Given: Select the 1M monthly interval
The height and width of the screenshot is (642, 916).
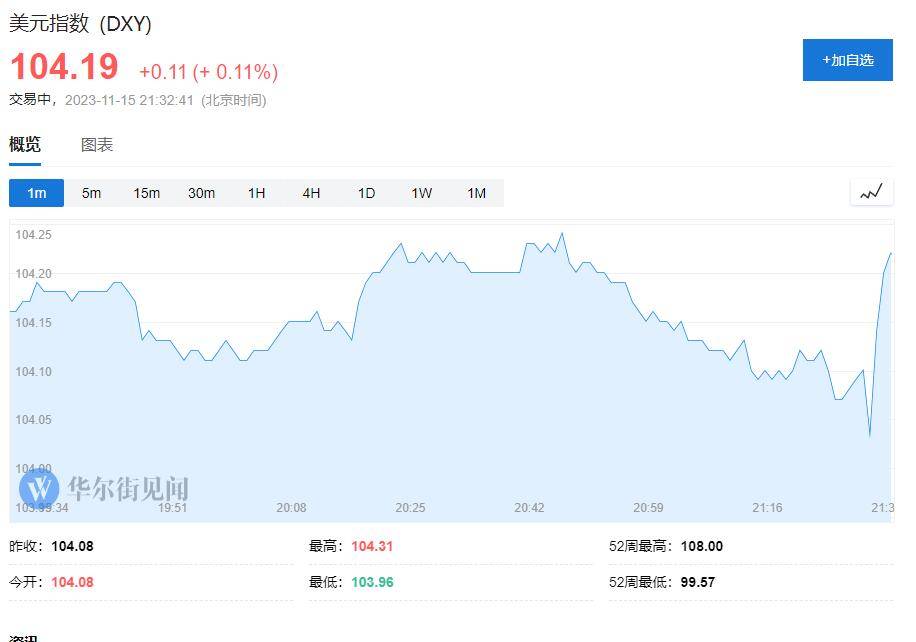Looking at the screenshot, I should (x=476, y=193).
